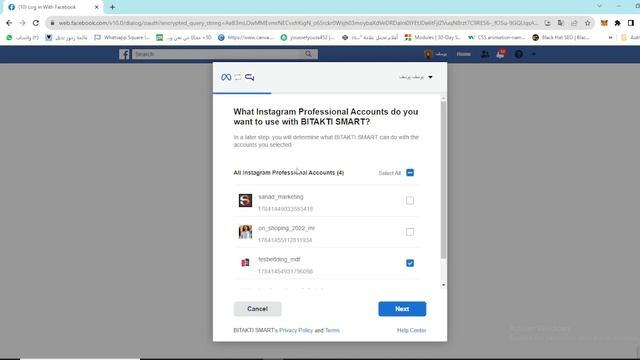The image size is (640, 360).
Task: Click the profile avatar in Facebook header
Action: tap(428, 54)
